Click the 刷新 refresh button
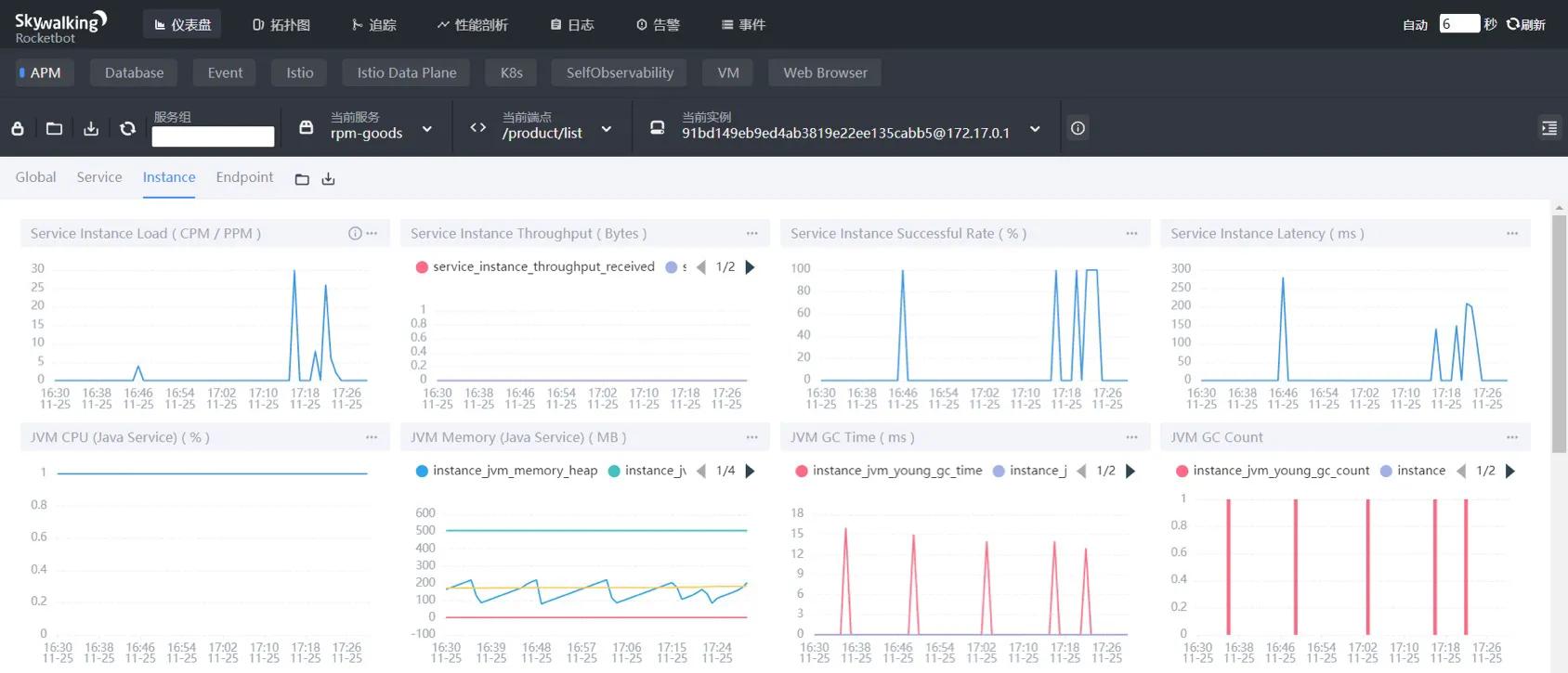Screen dimensions: 1568x673 click(x=1526, y=25)
